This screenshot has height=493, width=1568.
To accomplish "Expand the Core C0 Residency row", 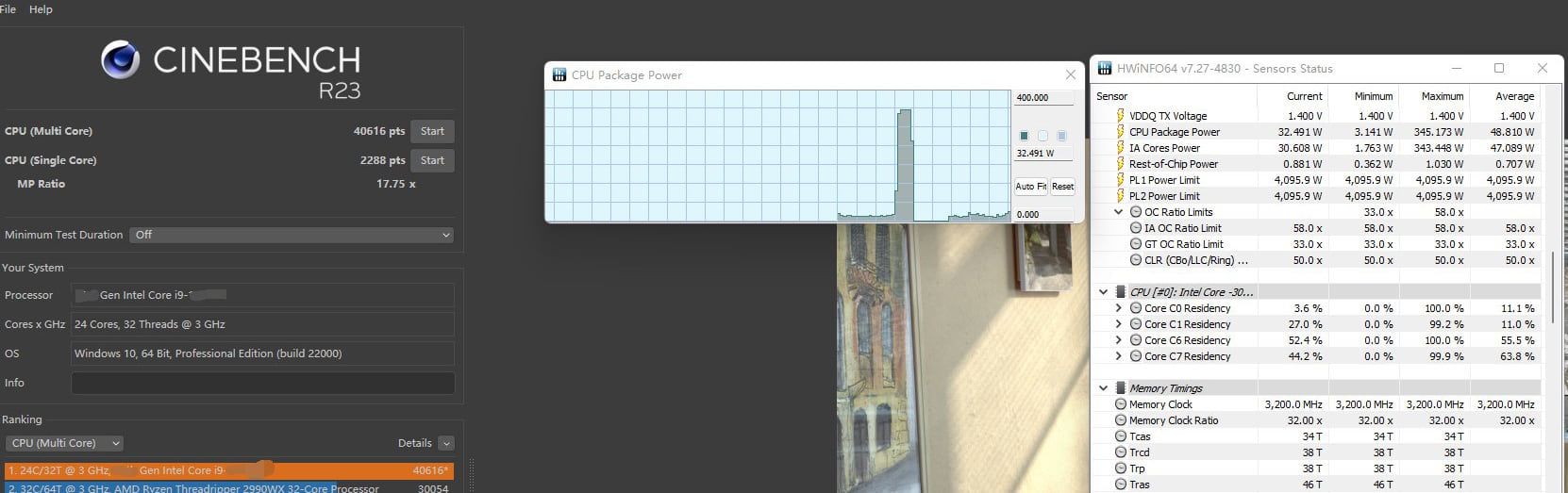I will (x=1119, y=308).
